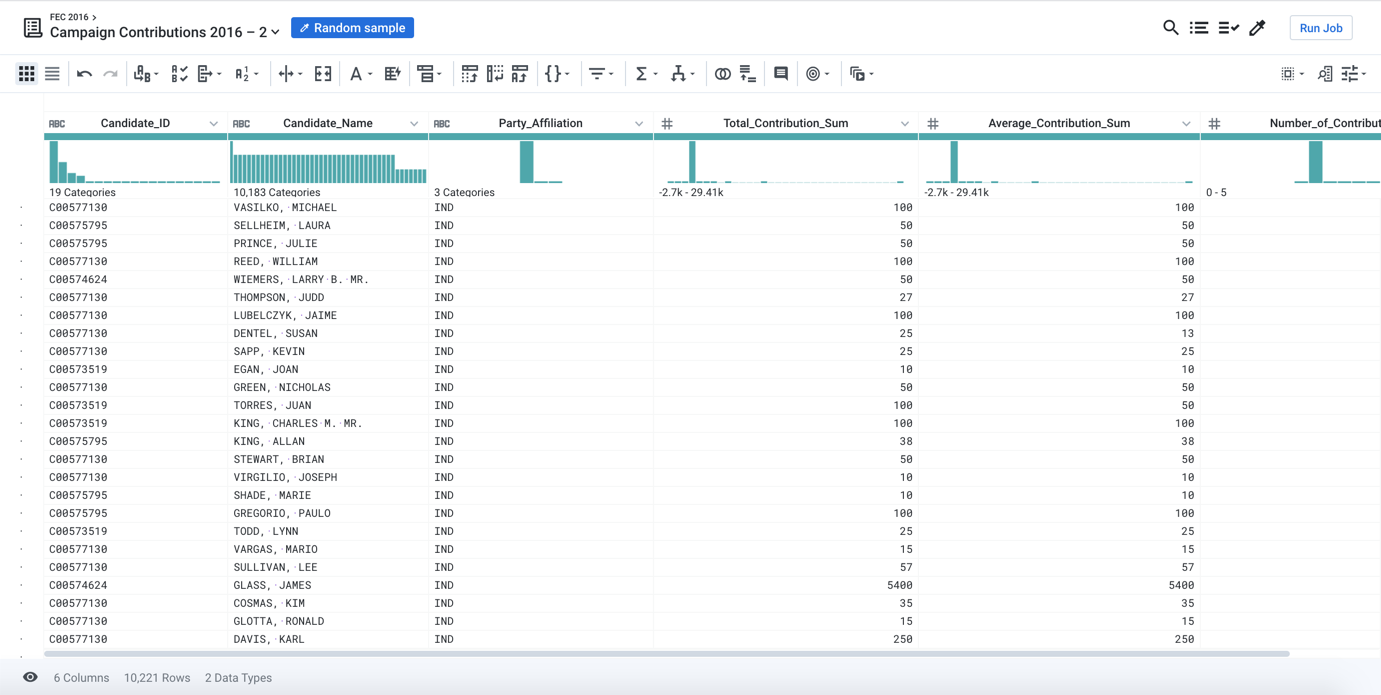
Task: Click the horizontal scrollbar below the data grid
Action: 666,654
